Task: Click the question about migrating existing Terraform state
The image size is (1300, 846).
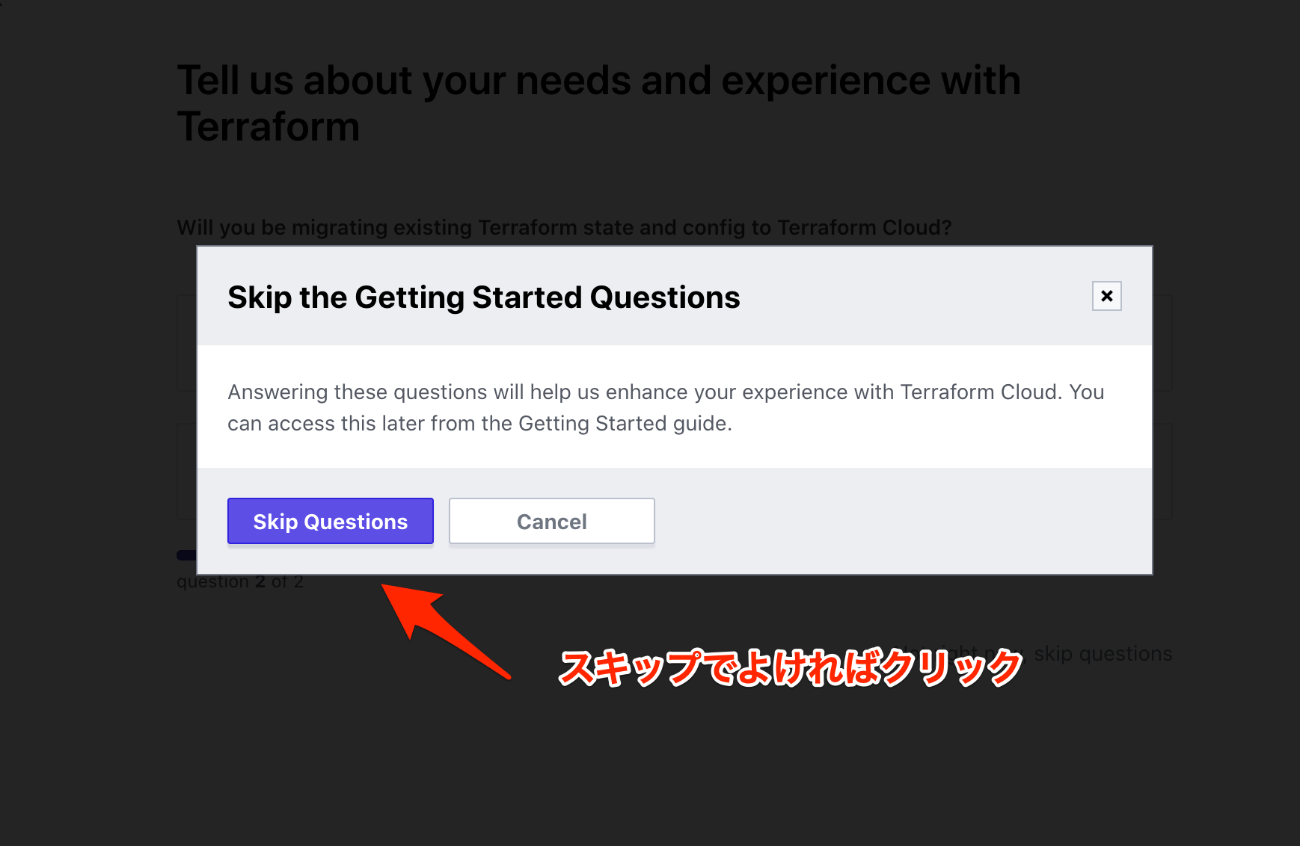Action: coord(564,227)
